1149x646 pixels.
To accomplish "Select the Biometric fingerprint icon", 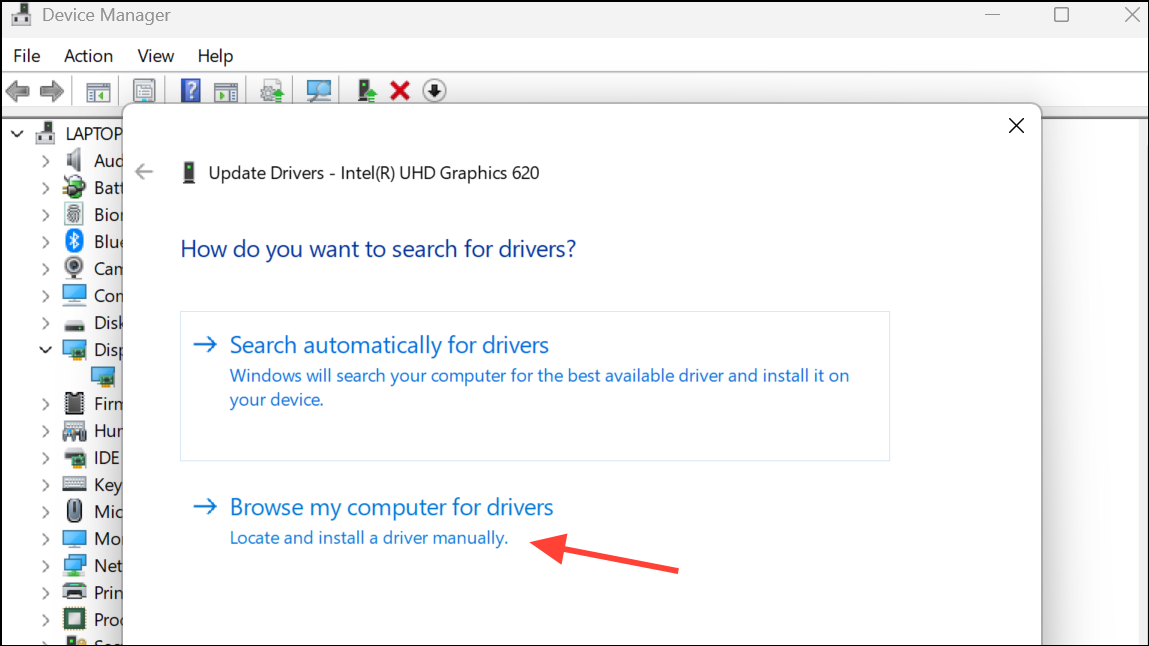I will click(74, 214).
